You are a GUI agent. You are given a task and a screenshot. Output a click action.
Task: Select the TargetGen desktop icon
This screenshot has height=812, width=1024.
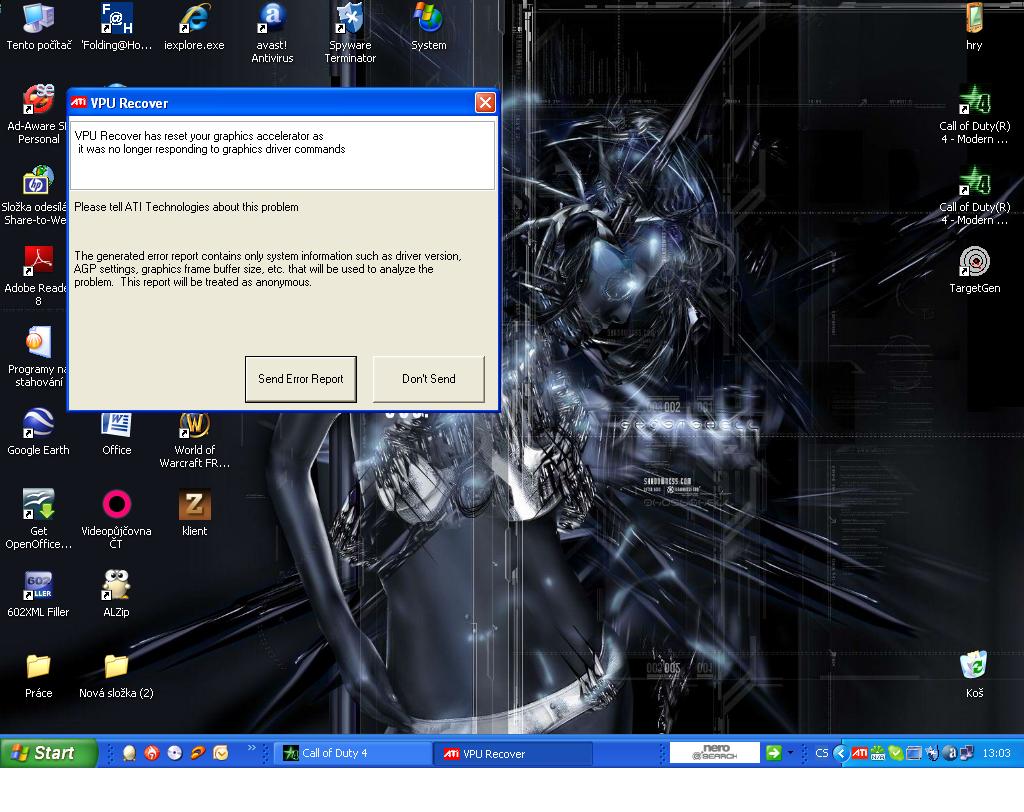[974, 270]
